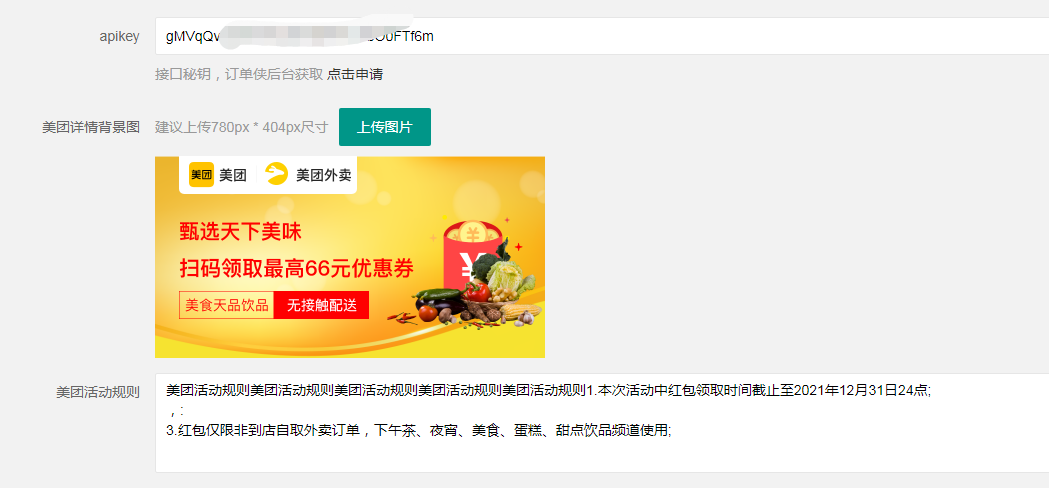
Task: Click the 美团活动规则 field label
Action: [x=98, y=392]
